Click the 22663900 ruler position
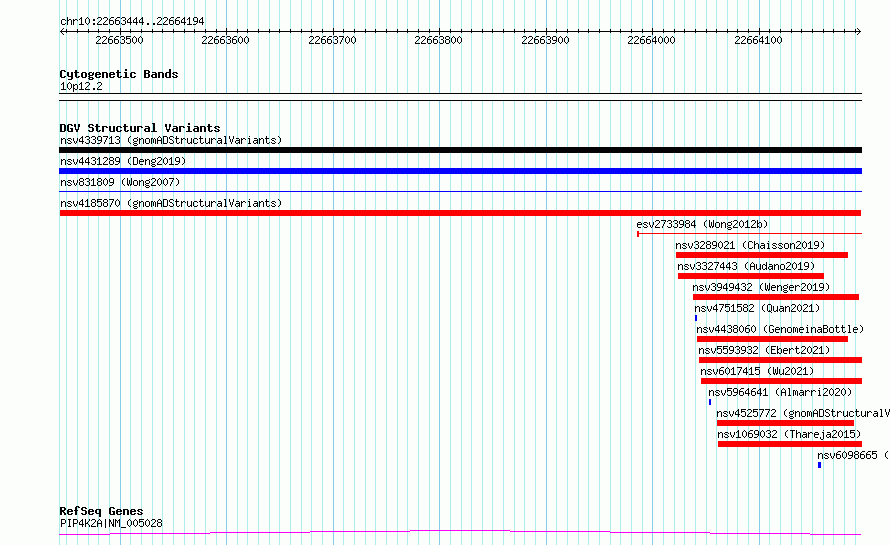 [x=545, y=40]
